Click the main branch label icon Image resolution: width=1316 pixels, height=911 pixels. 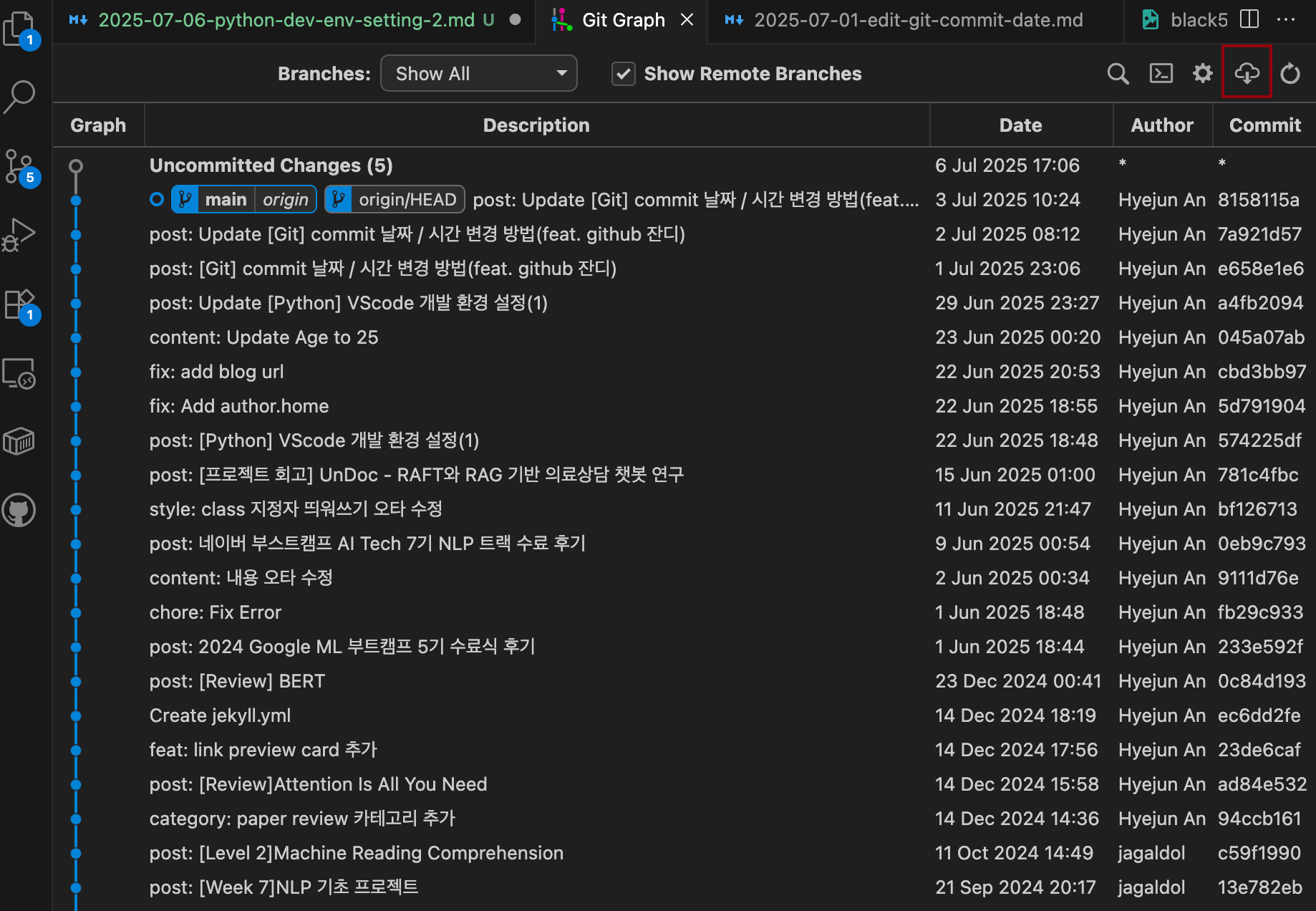(x=185, y=199)
